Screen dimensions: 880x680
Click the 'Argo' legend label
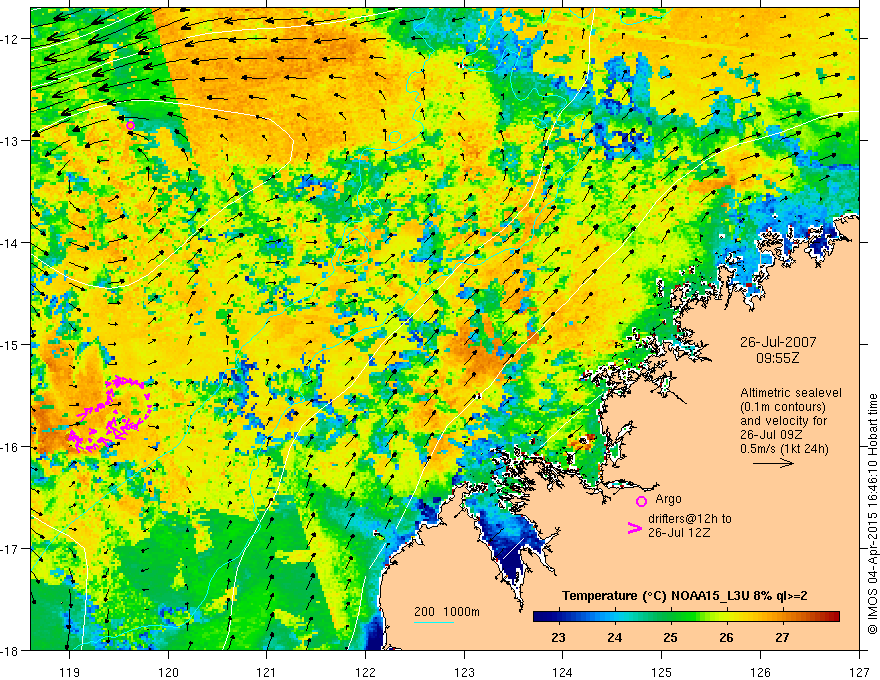[668, 499]
